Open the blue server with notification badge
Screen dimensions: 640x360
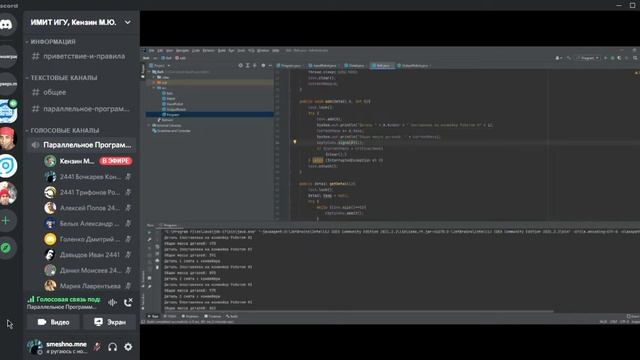8,111
